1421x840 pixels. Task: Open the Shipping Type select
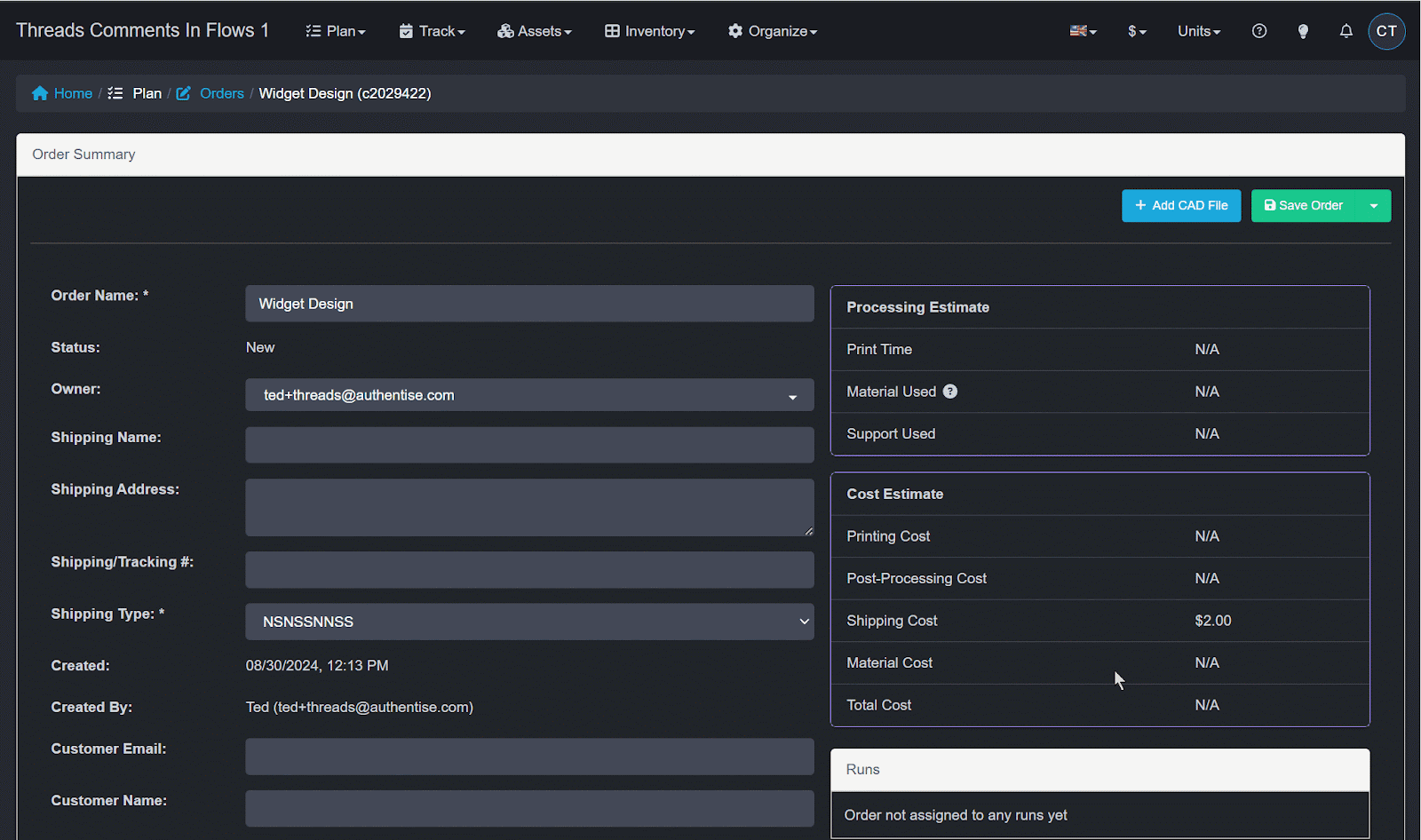(x=529, y=622)
